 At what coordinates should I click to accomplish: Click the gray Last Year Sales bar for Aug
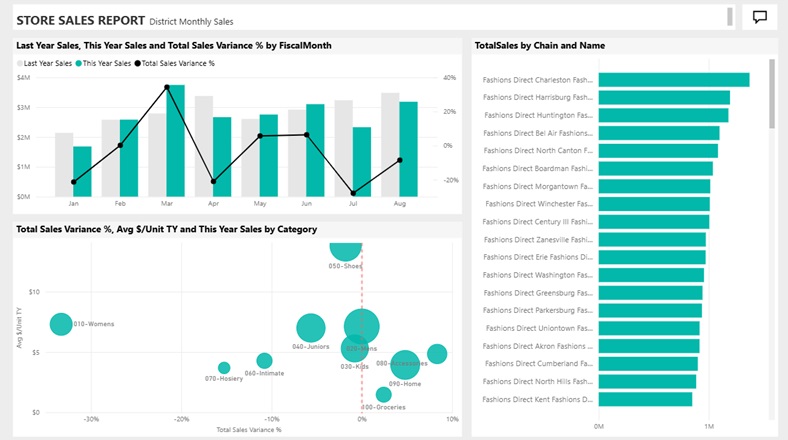coord(390,145)
